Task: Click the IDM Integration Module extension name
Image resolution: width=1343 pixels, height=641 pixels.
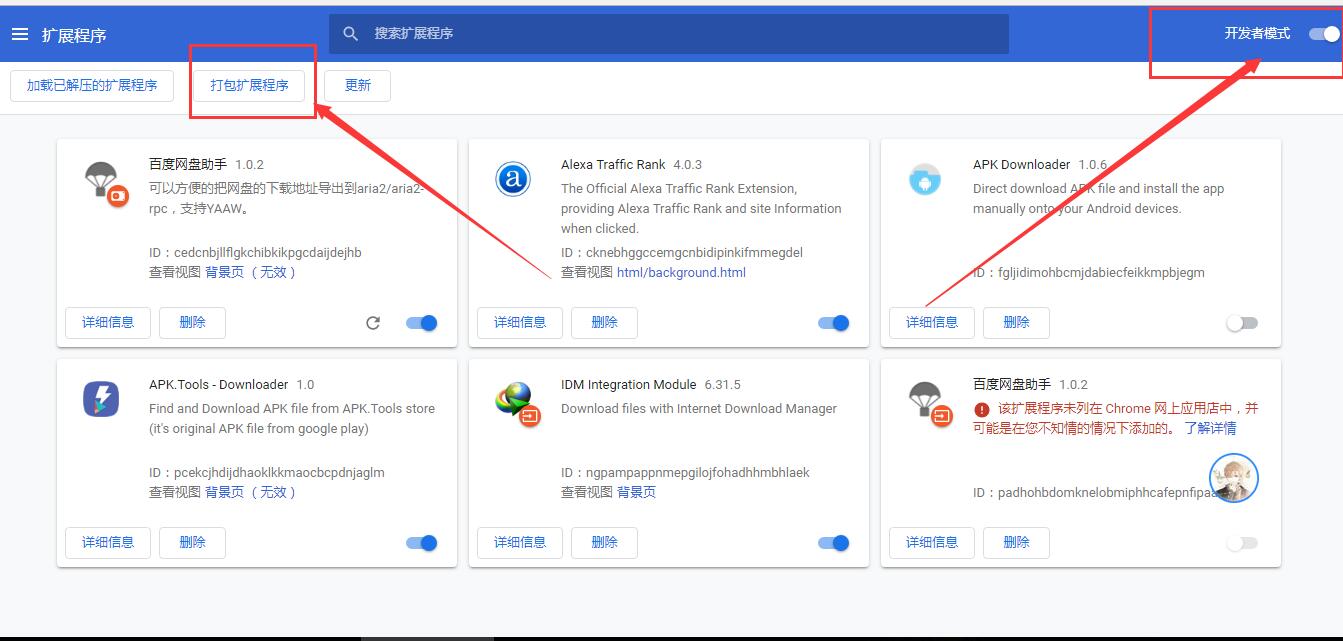Action: [628, 384]
